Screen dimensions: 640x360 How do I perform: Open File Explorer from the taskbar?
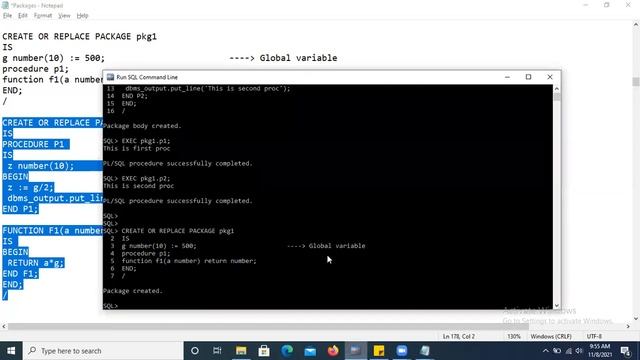point(241,351)
